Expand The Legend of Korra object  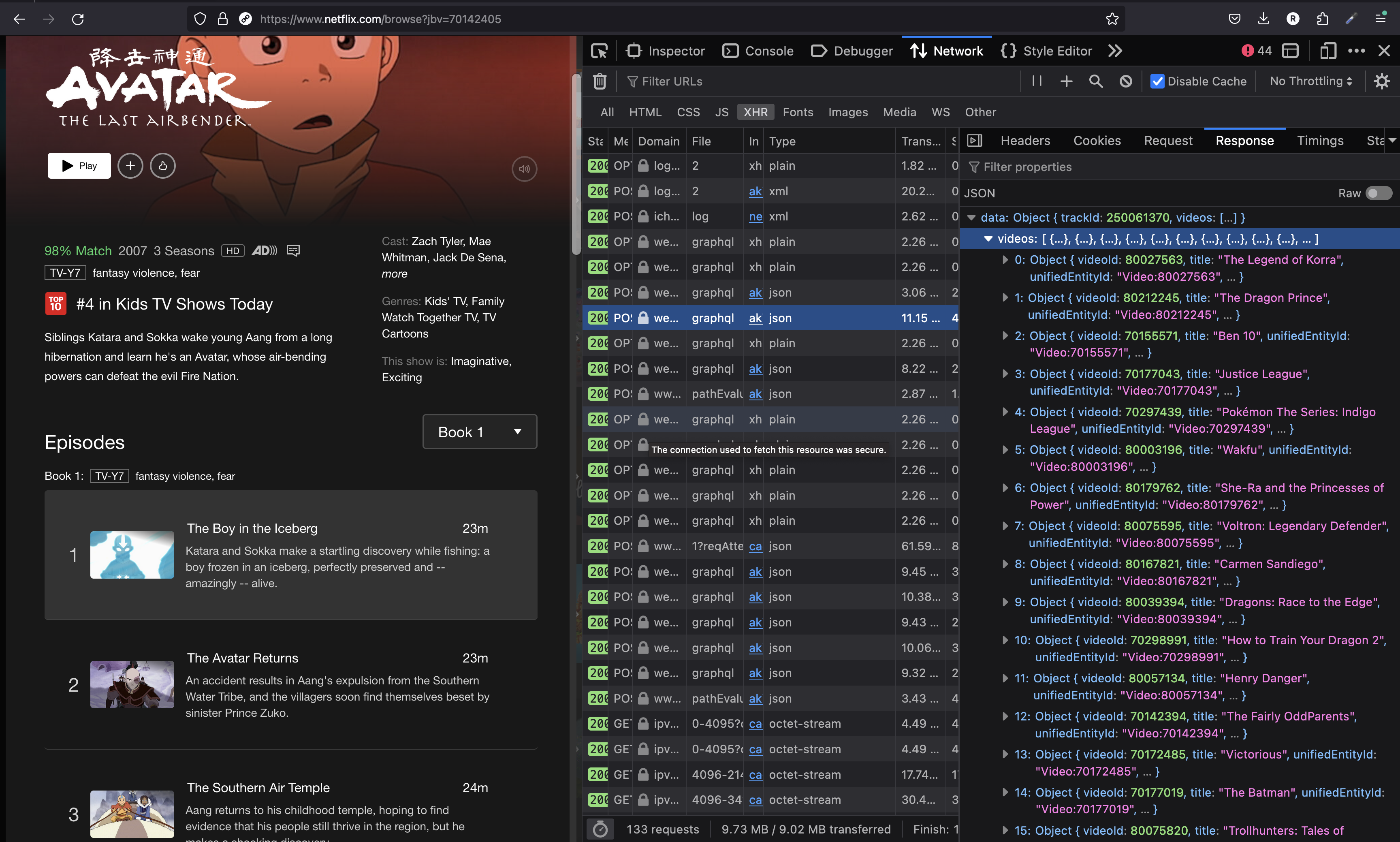(x=1005, y=260)
